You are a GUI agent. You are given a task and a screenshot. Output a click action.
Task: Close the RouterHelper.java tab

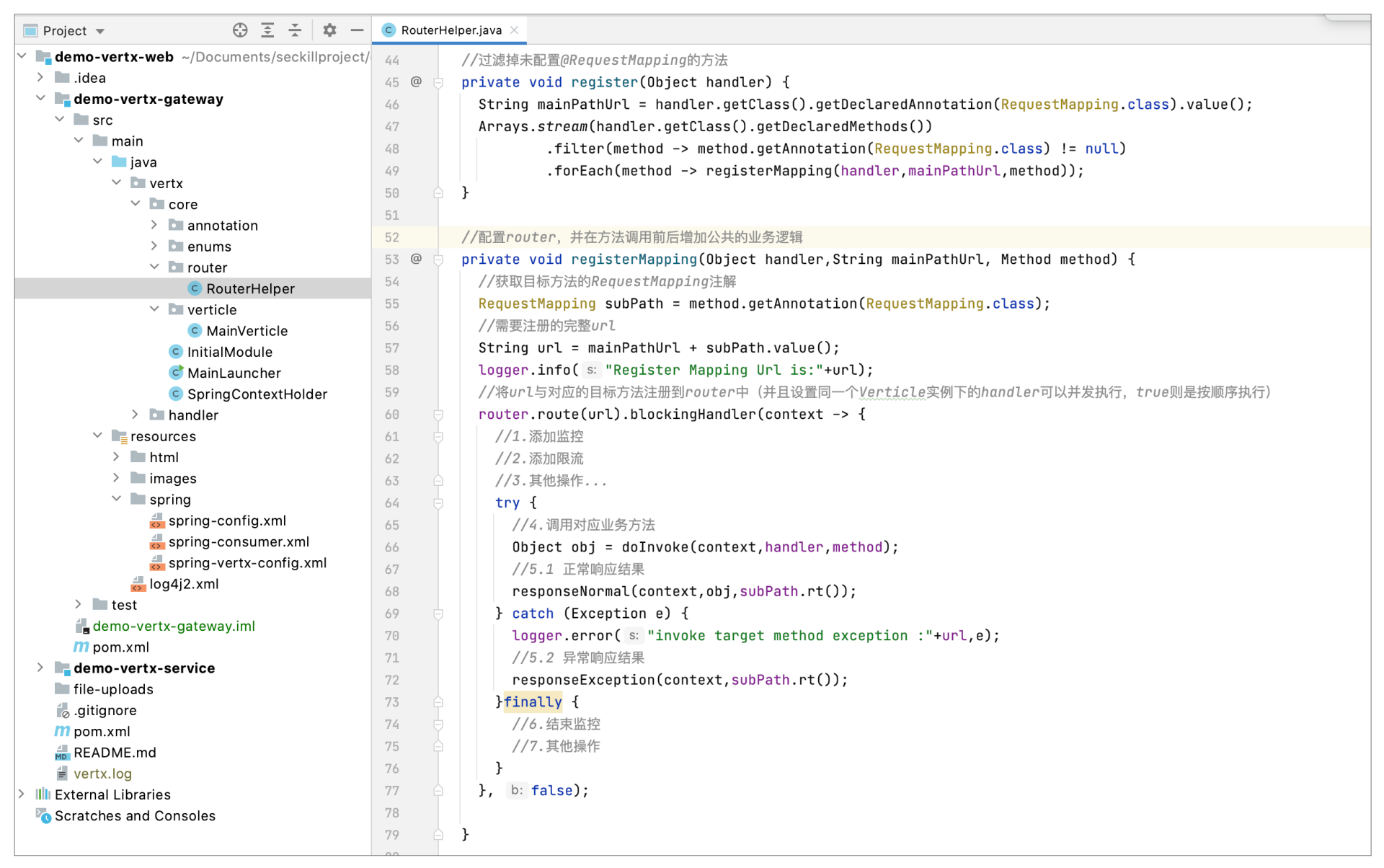[515, 30]
